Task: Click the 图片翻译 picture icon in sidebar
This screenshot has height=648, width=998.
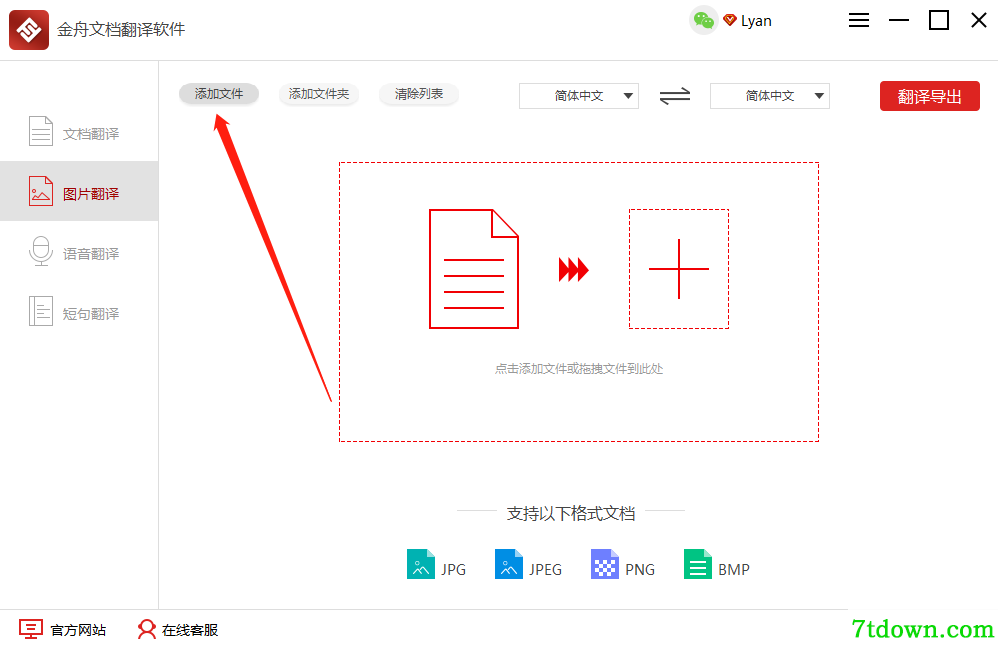Action: click(x=41, y=191)
